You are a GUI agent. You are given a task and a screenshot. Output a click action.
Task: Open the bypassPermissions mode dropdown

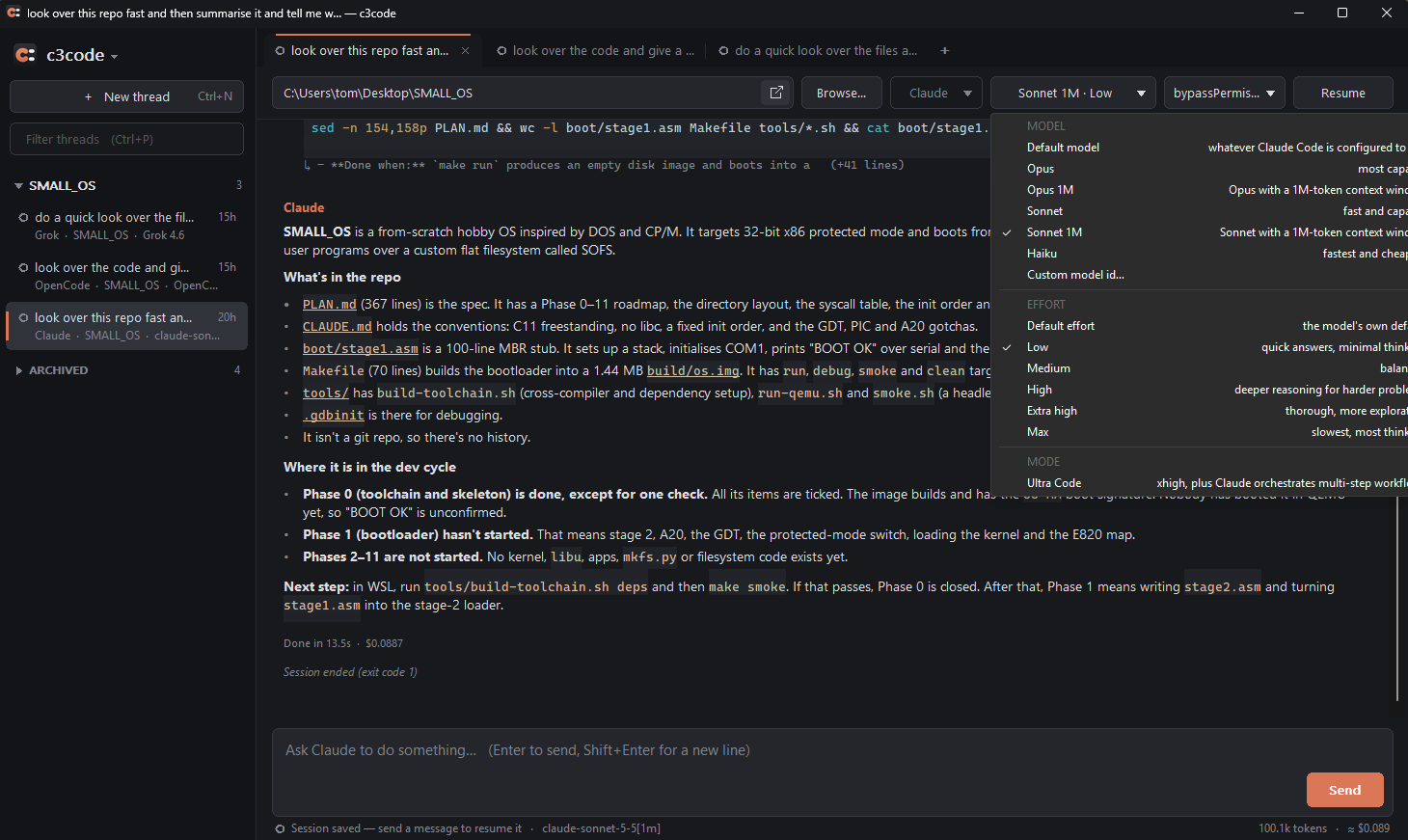(1225, 94)
